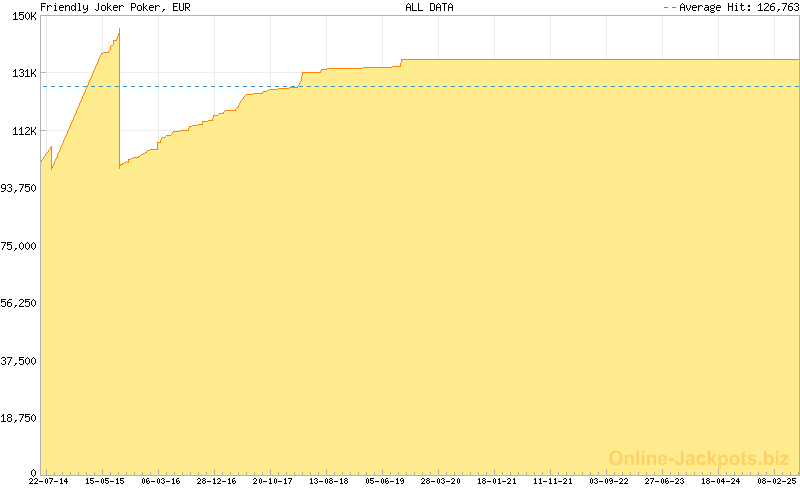The height and width of the screenshot is (490, 800).
Task: Click the 22-07-14 date on the x-axis
Action: click(49, 481)
